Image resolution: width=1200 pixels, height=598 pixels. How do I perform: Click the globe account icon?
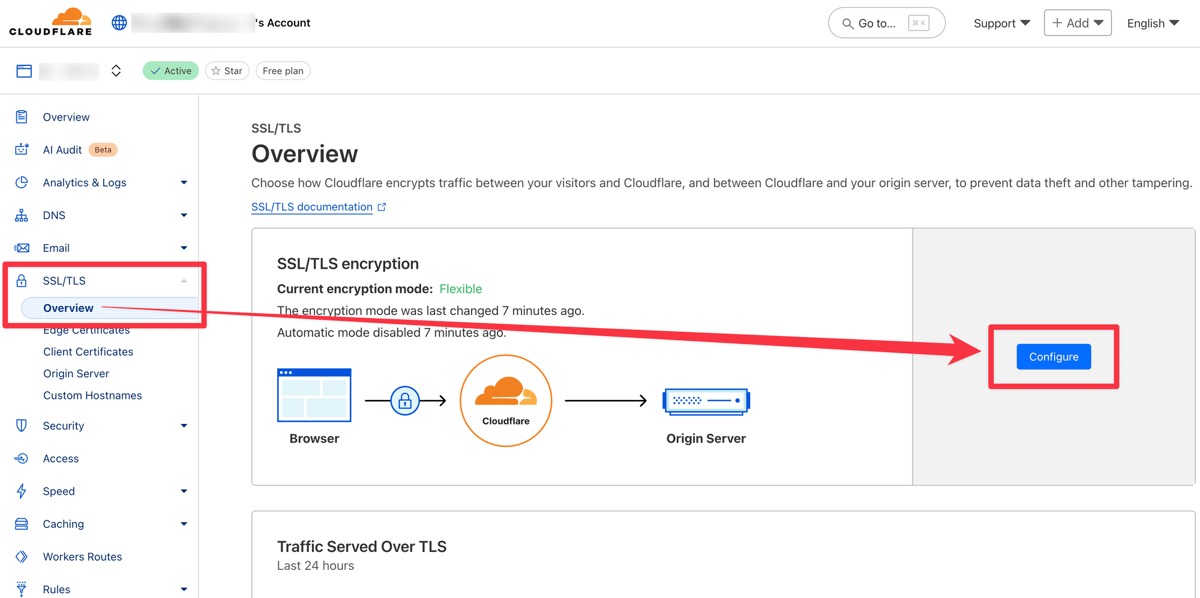(119, 22)
